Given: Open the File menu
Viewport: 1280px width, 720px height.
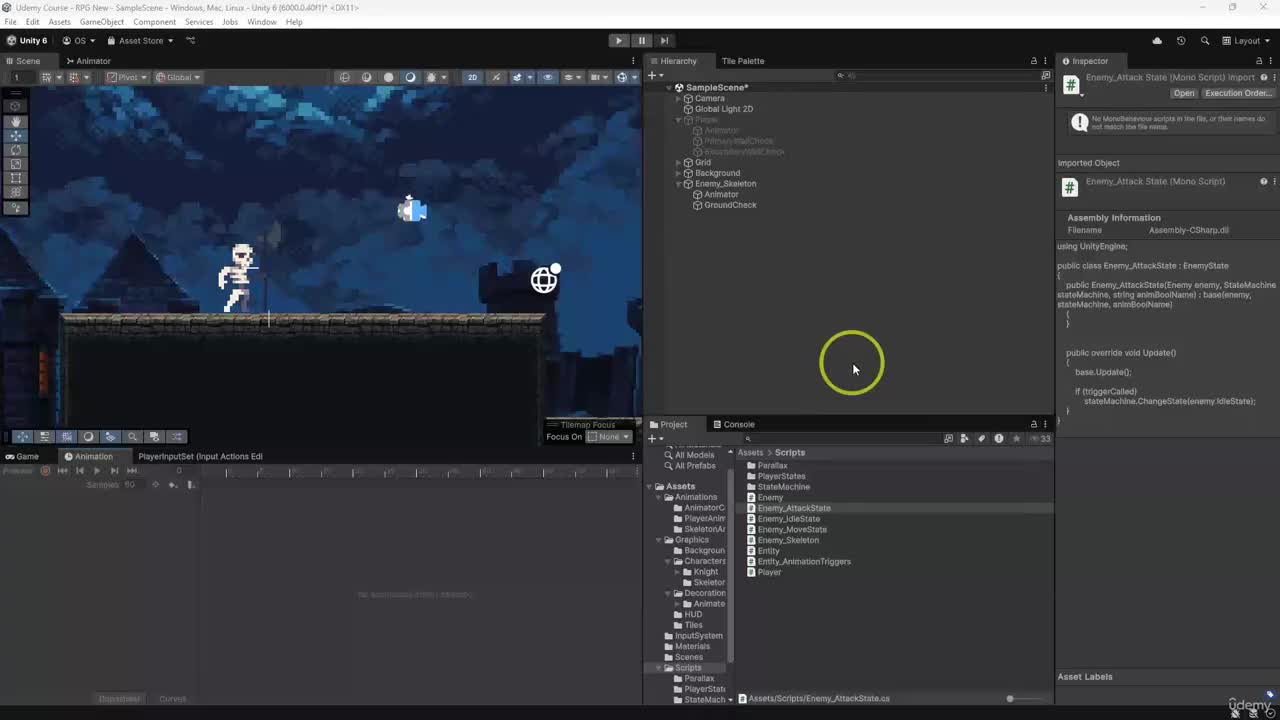Looking at the screenshot, I should click(10, 22).
